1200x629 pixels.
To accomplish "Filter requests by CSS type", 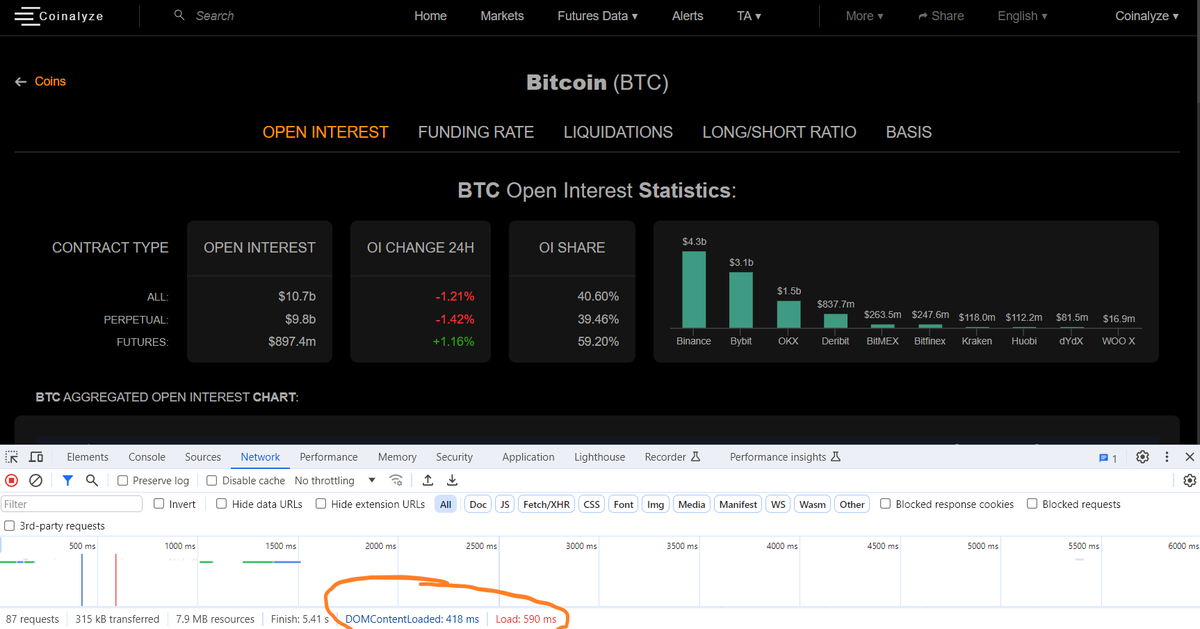I will [592, 504].
